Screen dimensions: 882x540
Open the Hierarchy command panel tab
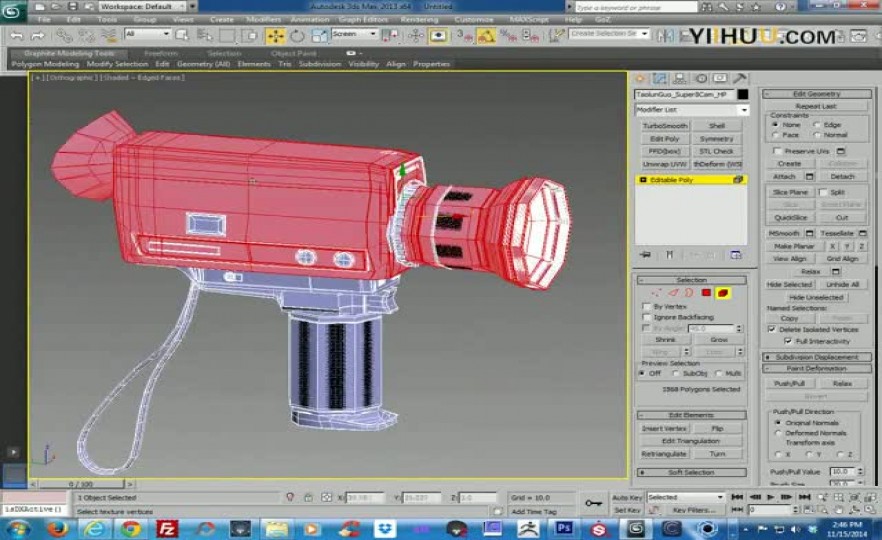(x=680, y=79)
